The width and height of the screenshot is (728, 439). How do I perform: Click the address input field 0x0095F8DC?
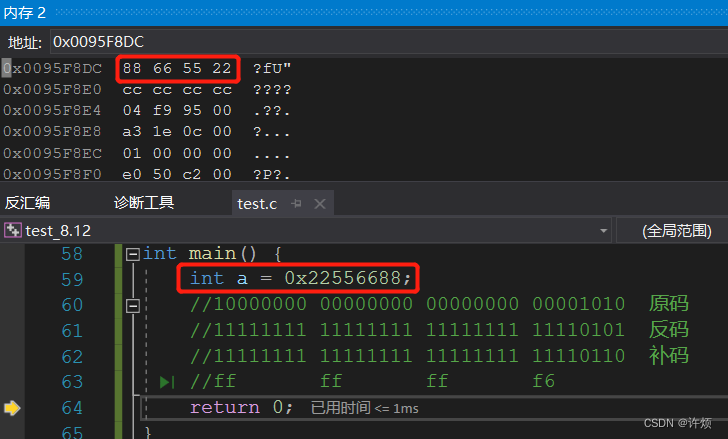[x=389, y=42]
